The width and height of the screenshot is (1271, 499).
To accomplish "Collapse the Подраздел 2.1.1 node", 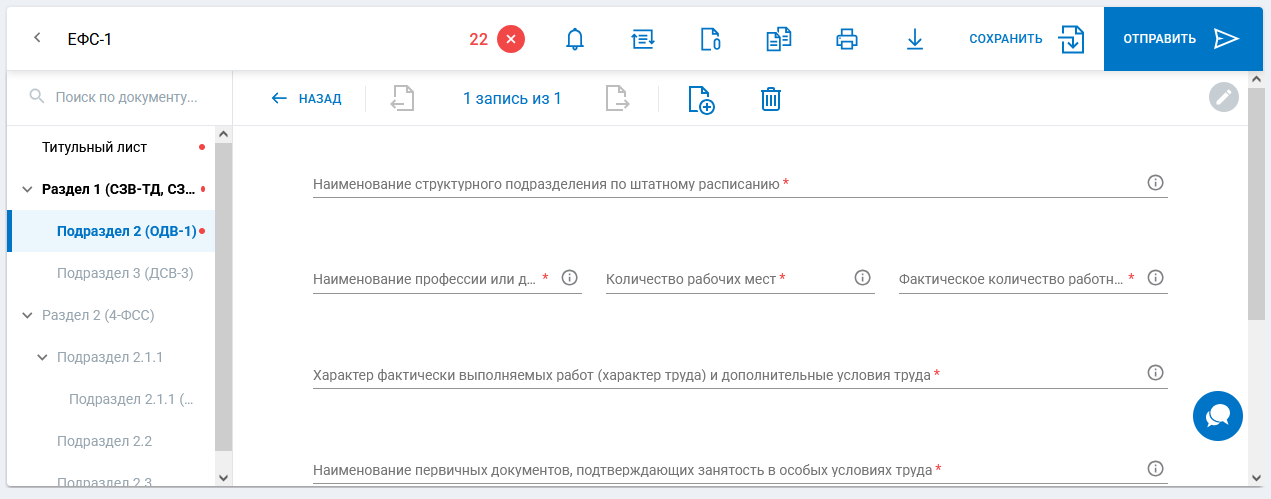I will point(41,357).
